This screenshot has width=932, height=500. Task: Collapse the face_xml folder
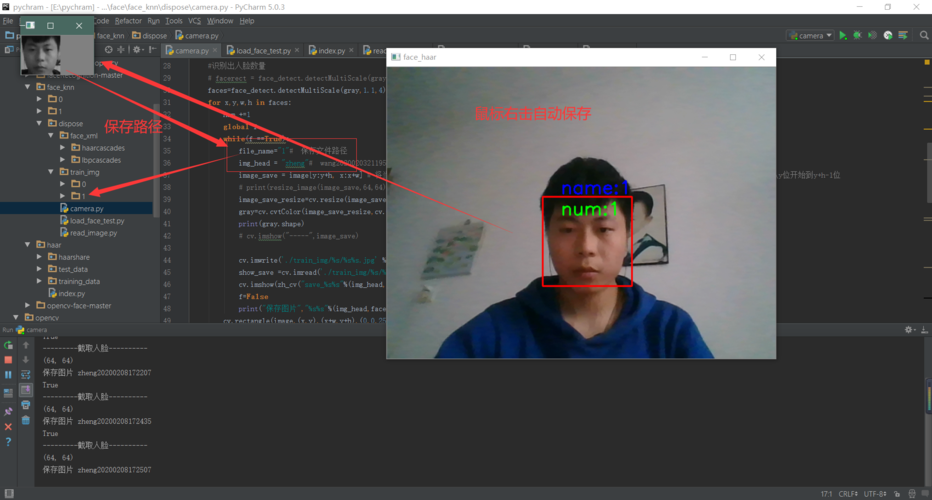51,136
